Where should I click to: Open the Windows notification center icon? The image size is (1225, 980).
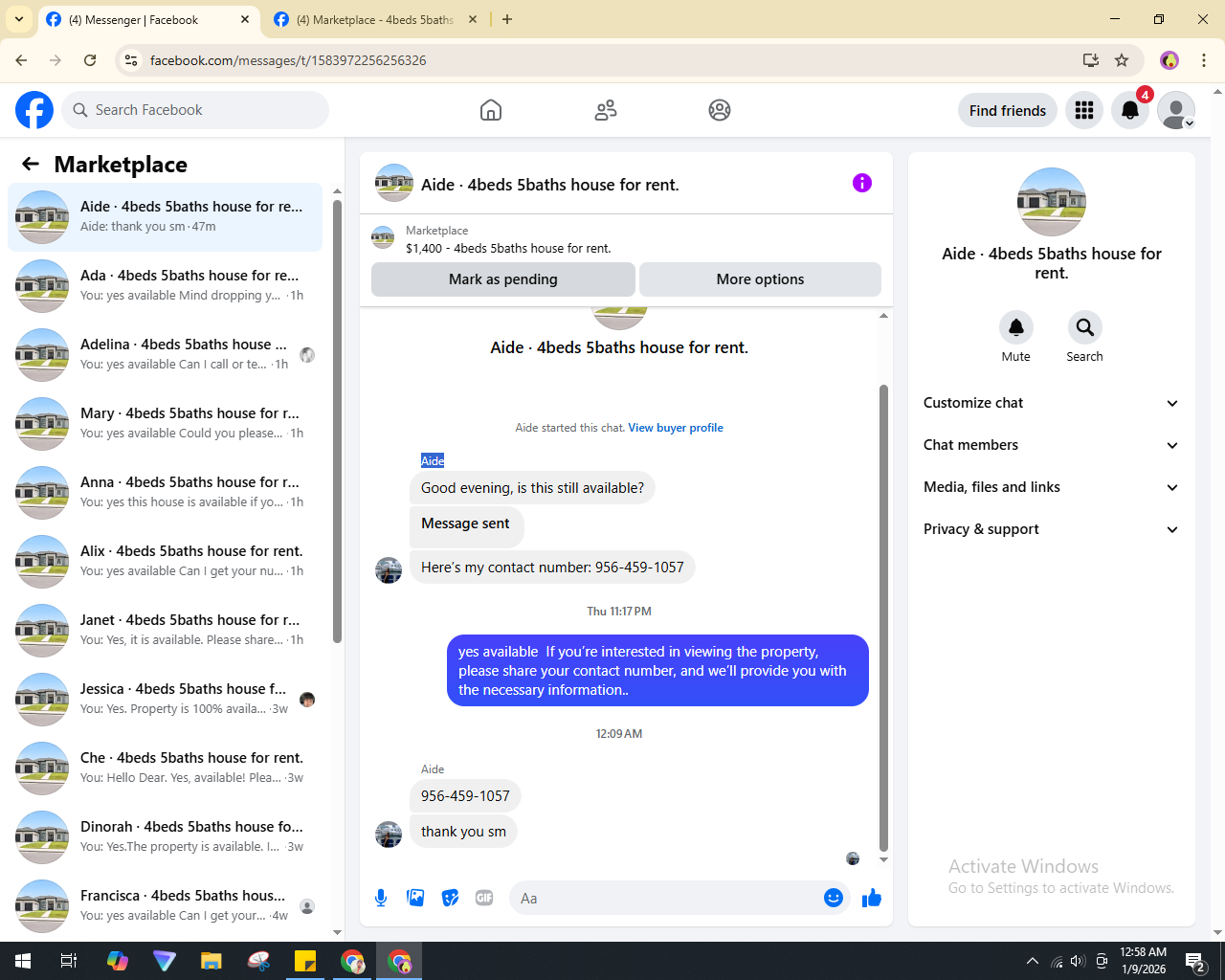[x=1195, y=961]
